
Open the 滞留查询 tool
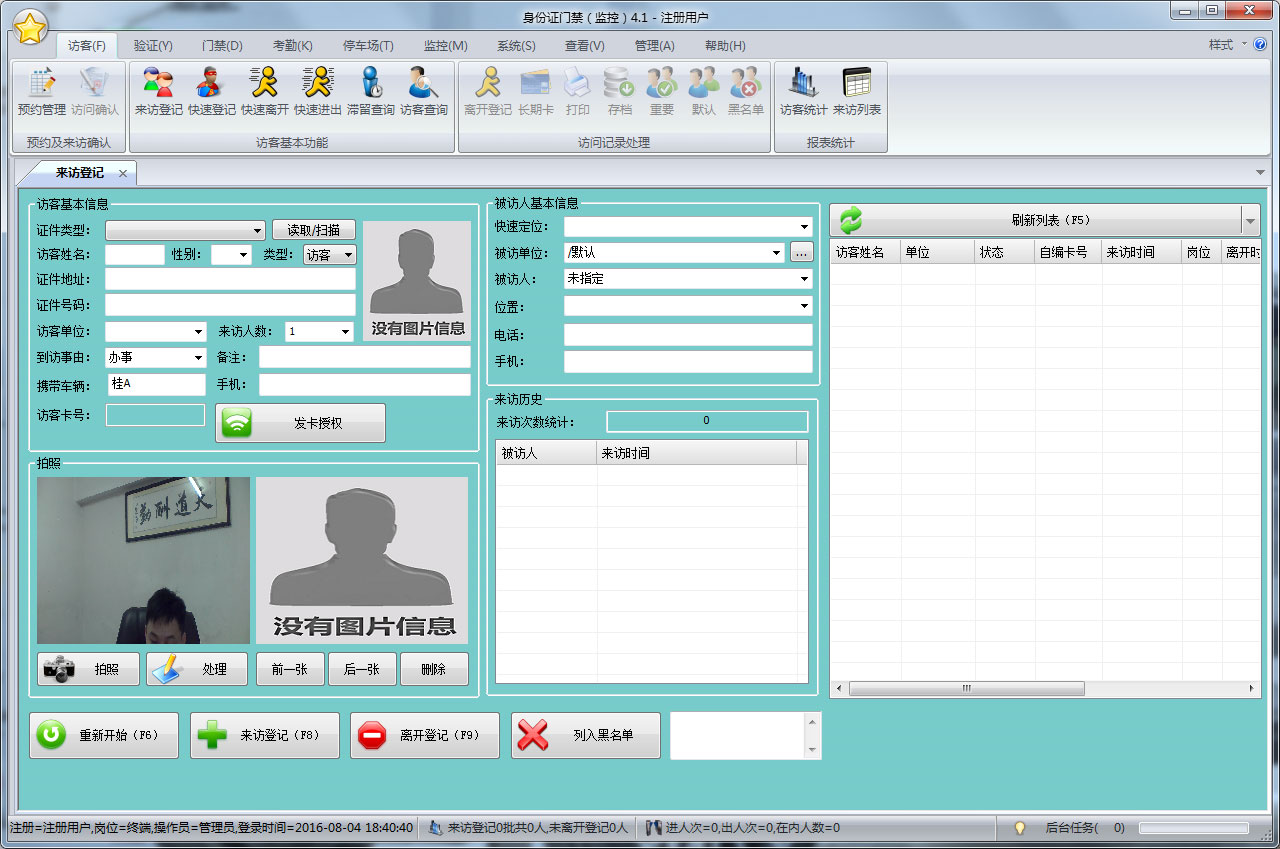tap(370, 92)
